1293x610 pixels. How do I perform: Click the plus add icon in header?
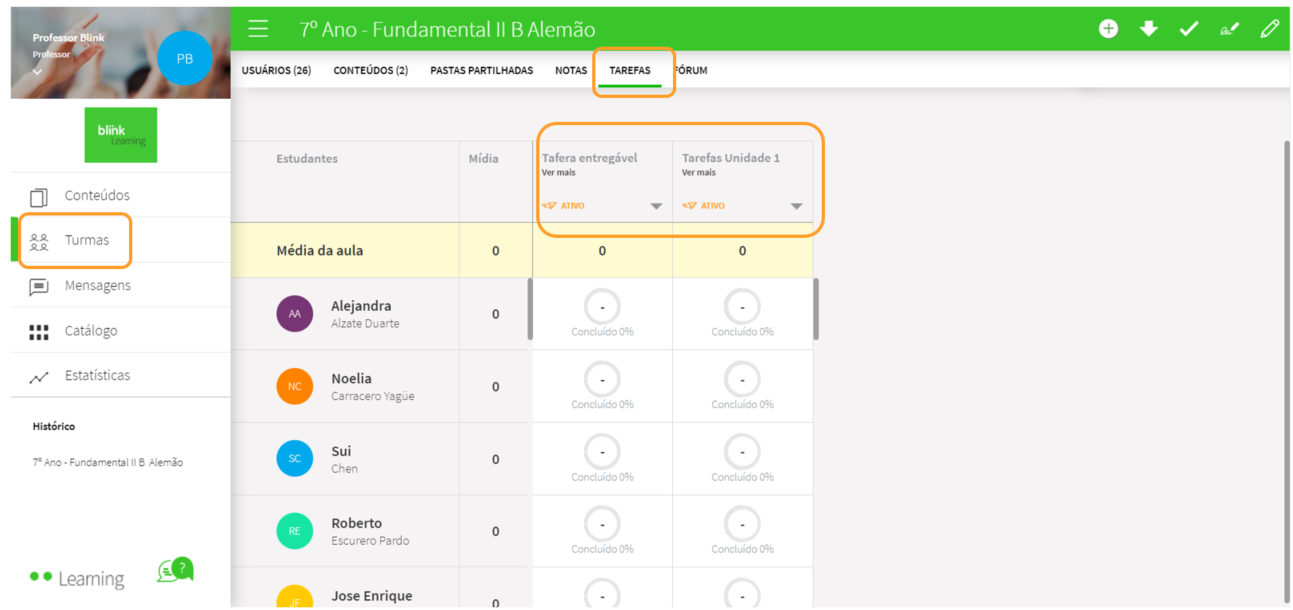[x=1108, y=29]
